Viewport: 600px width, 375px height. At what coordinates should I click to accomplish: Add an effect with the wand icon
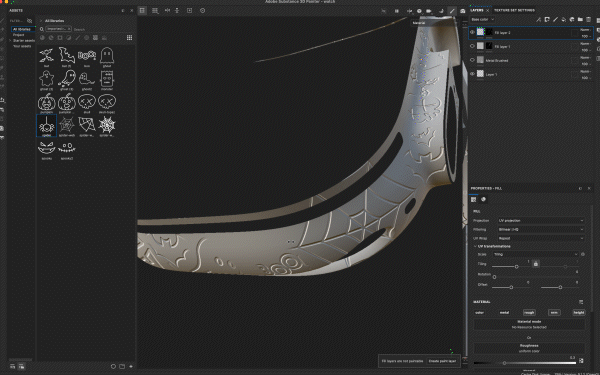tap(538, 19)
